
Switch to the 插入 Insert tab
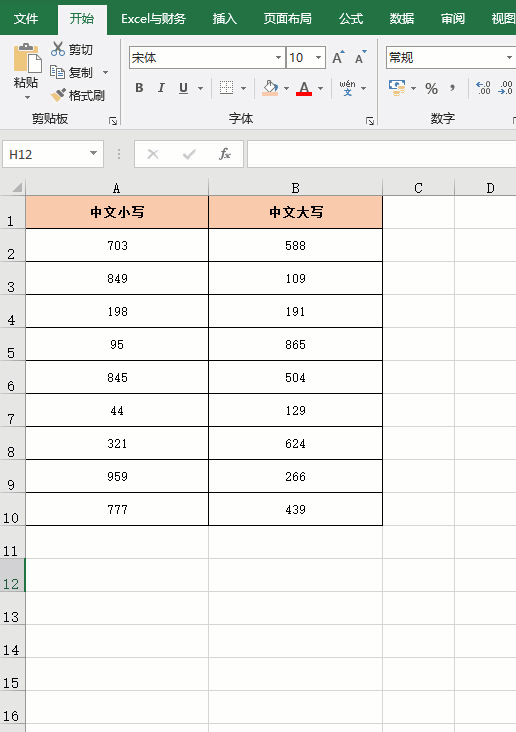[225, 19]
